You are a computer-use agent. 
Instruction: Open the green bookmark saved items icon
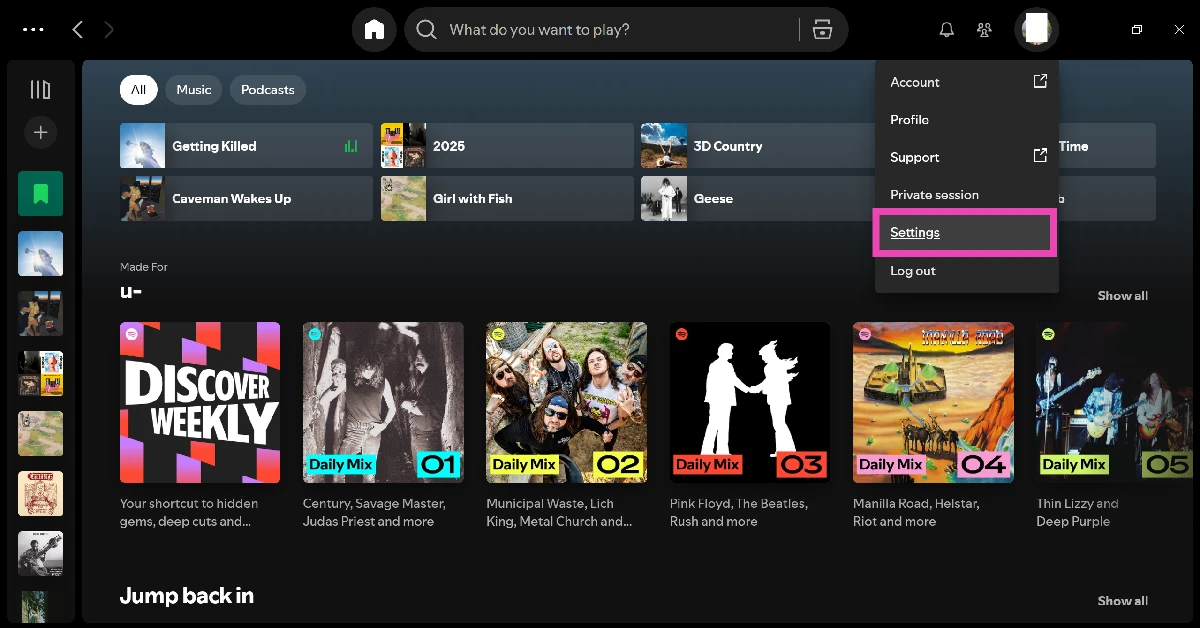point(40,193)
